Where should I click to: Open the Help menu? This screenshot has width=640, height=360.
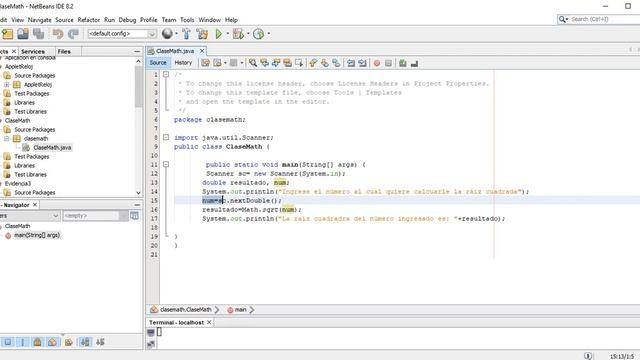231,20
